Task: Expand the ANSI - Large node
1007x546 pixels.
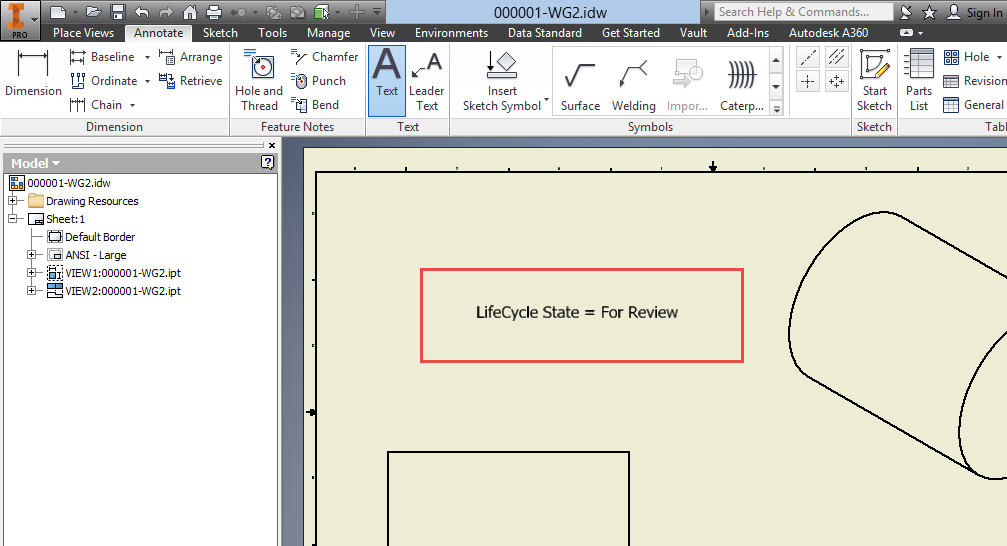Action: pos(31,255)
